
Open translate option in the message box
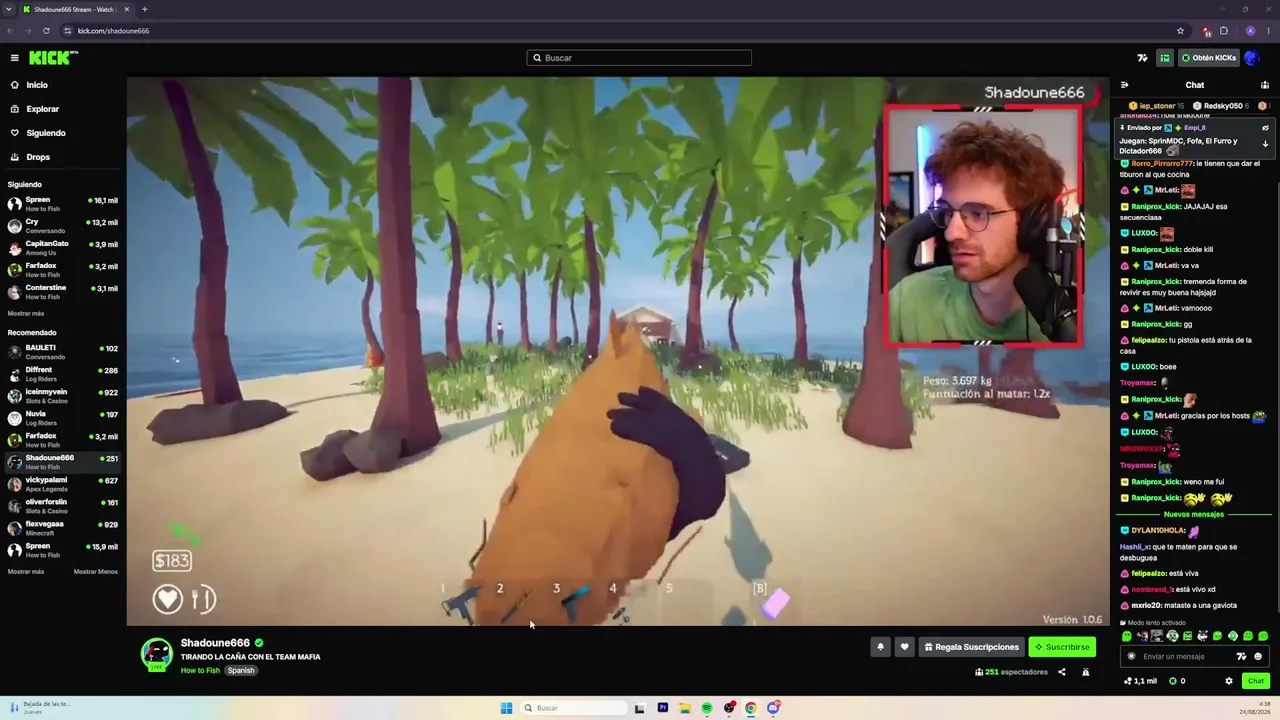click(x=1241, y=656)
